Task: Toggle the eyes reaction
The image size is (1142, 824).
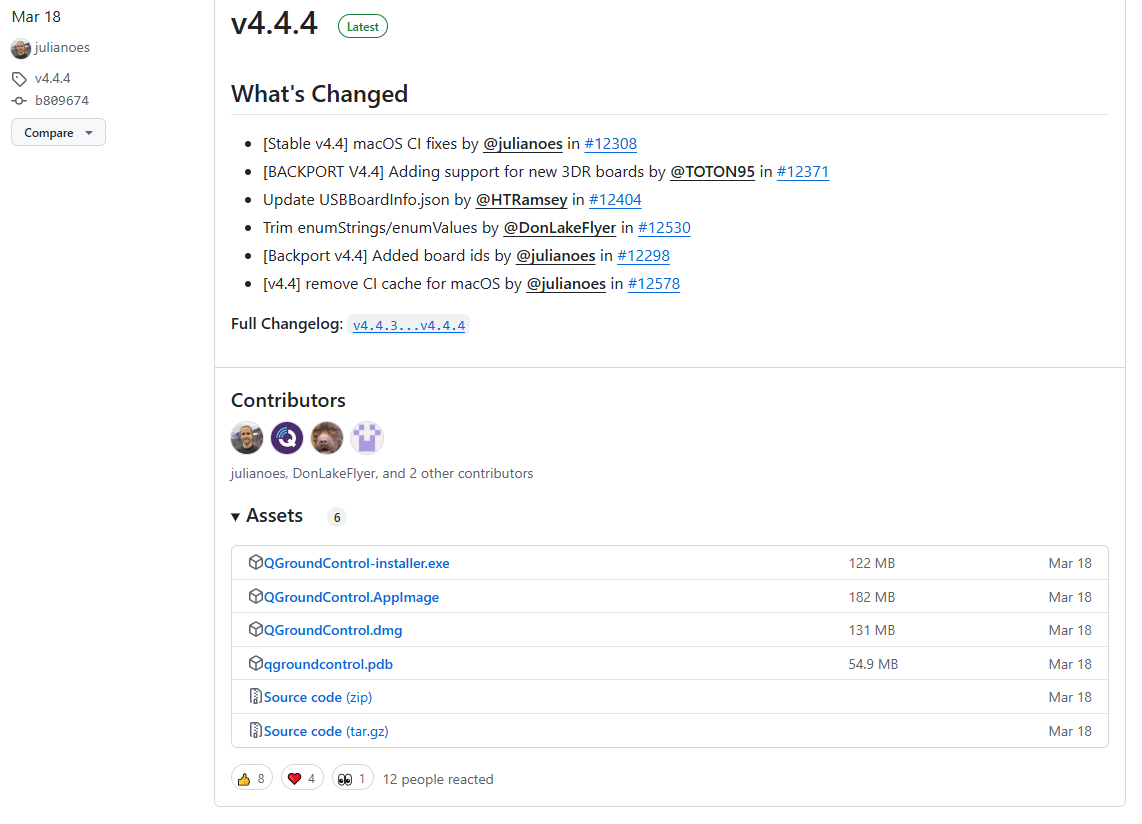Action: 352,778
